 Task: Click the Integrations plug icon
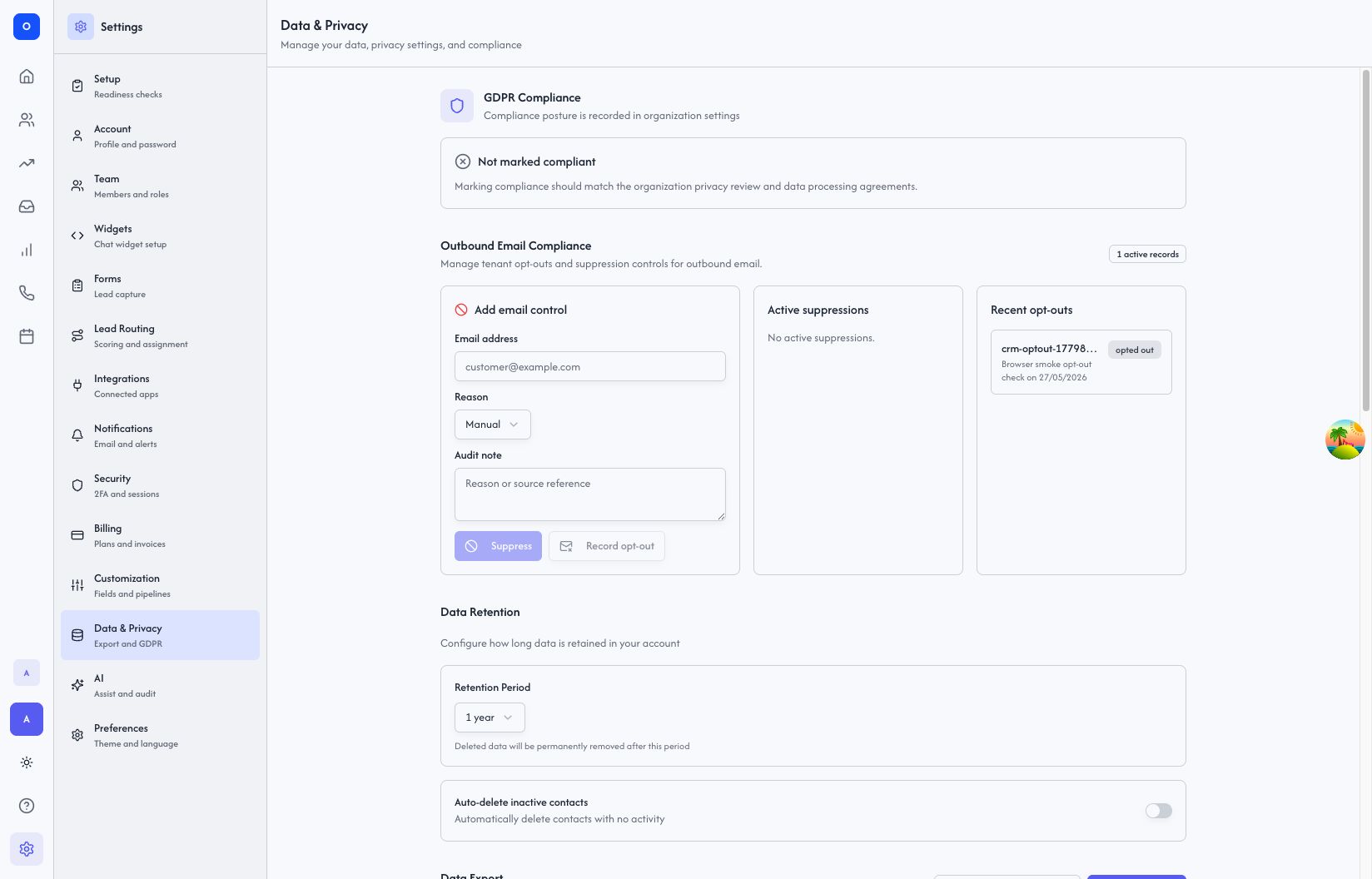pyautogui.click(x=77, y=385)
